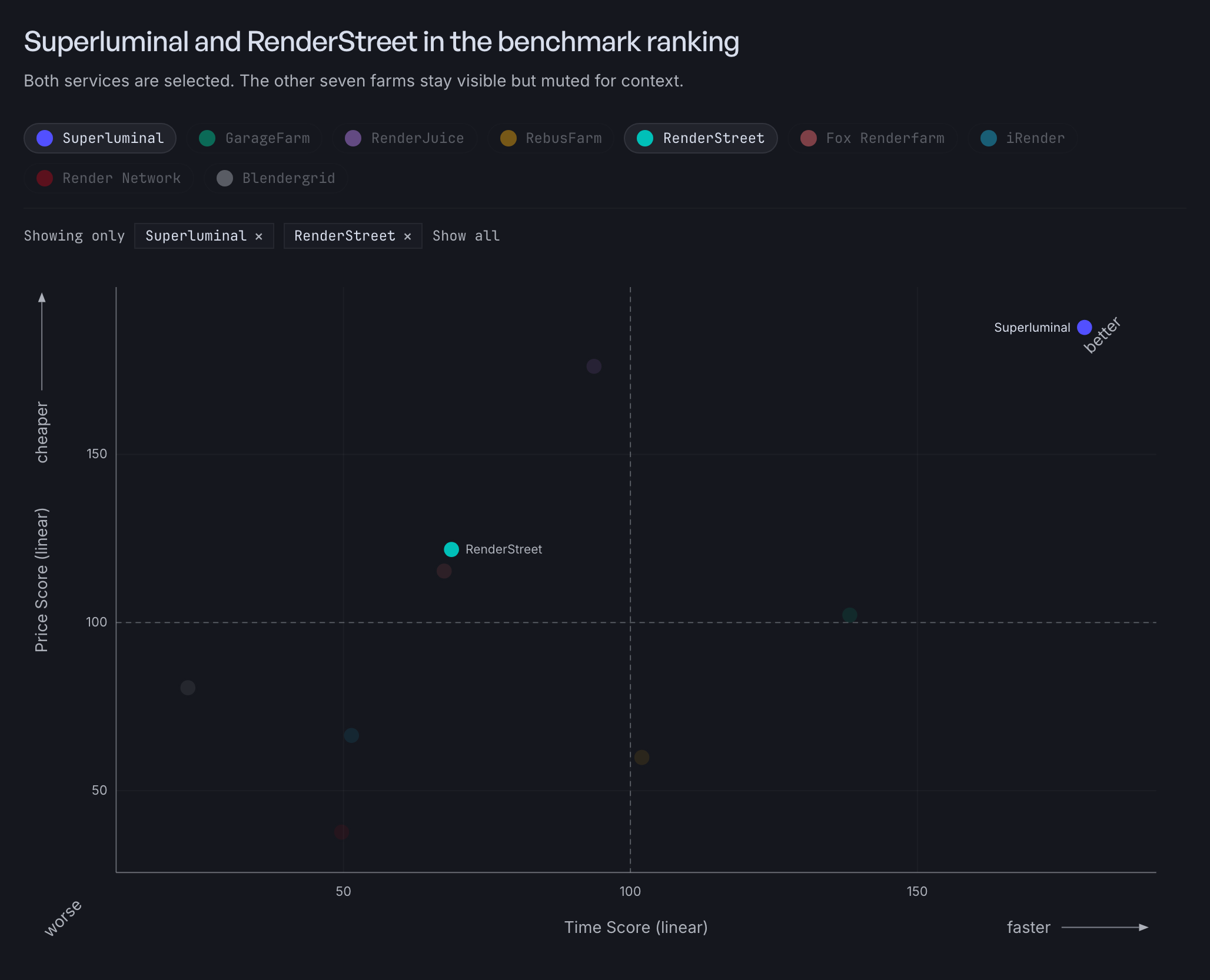Click the Price Score (linear) axis title
Image resolution: width=1210 pixels, height=980 pixels.
[x=42, y=580]
